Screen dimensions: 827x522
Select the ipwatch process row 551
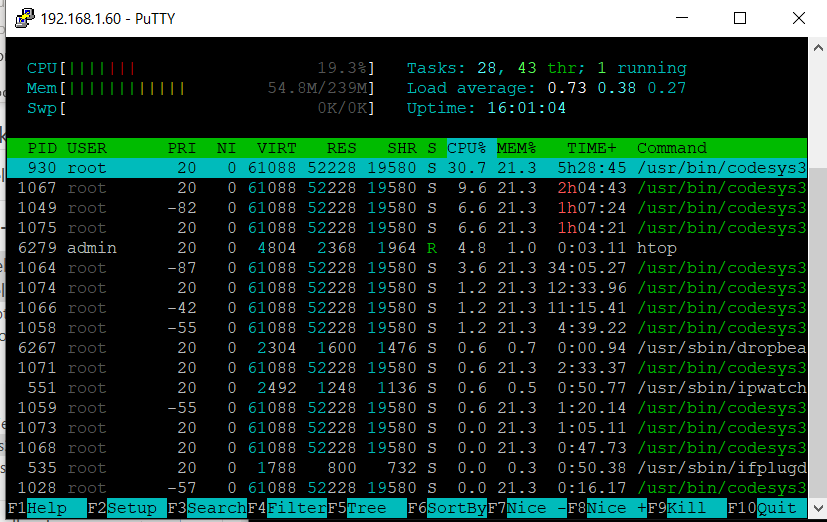pyautogui.click(x=407, y=389)
